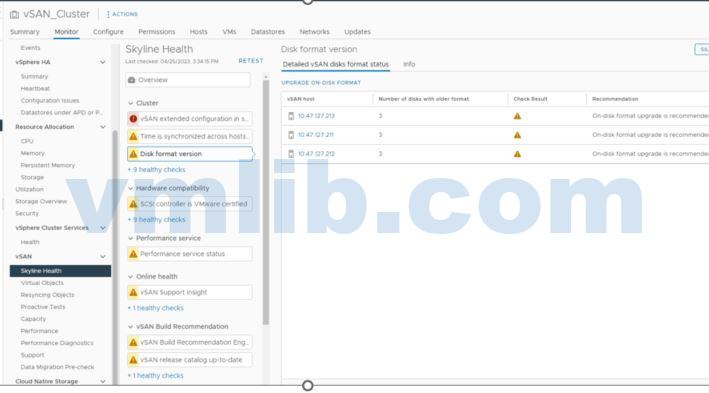Select the Overview item in Skyline Health
The image size is (709, 393).
pos(188,80)
